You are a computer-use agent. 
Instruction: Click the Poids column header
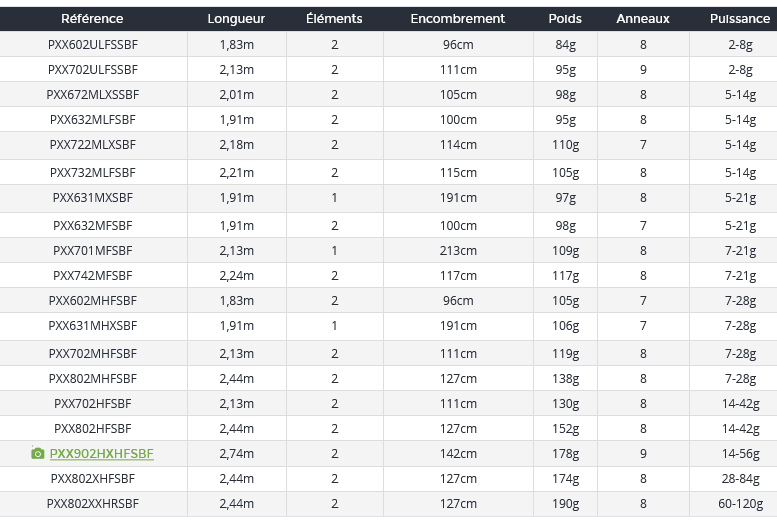pyautogui.click(x=565, y=19)
